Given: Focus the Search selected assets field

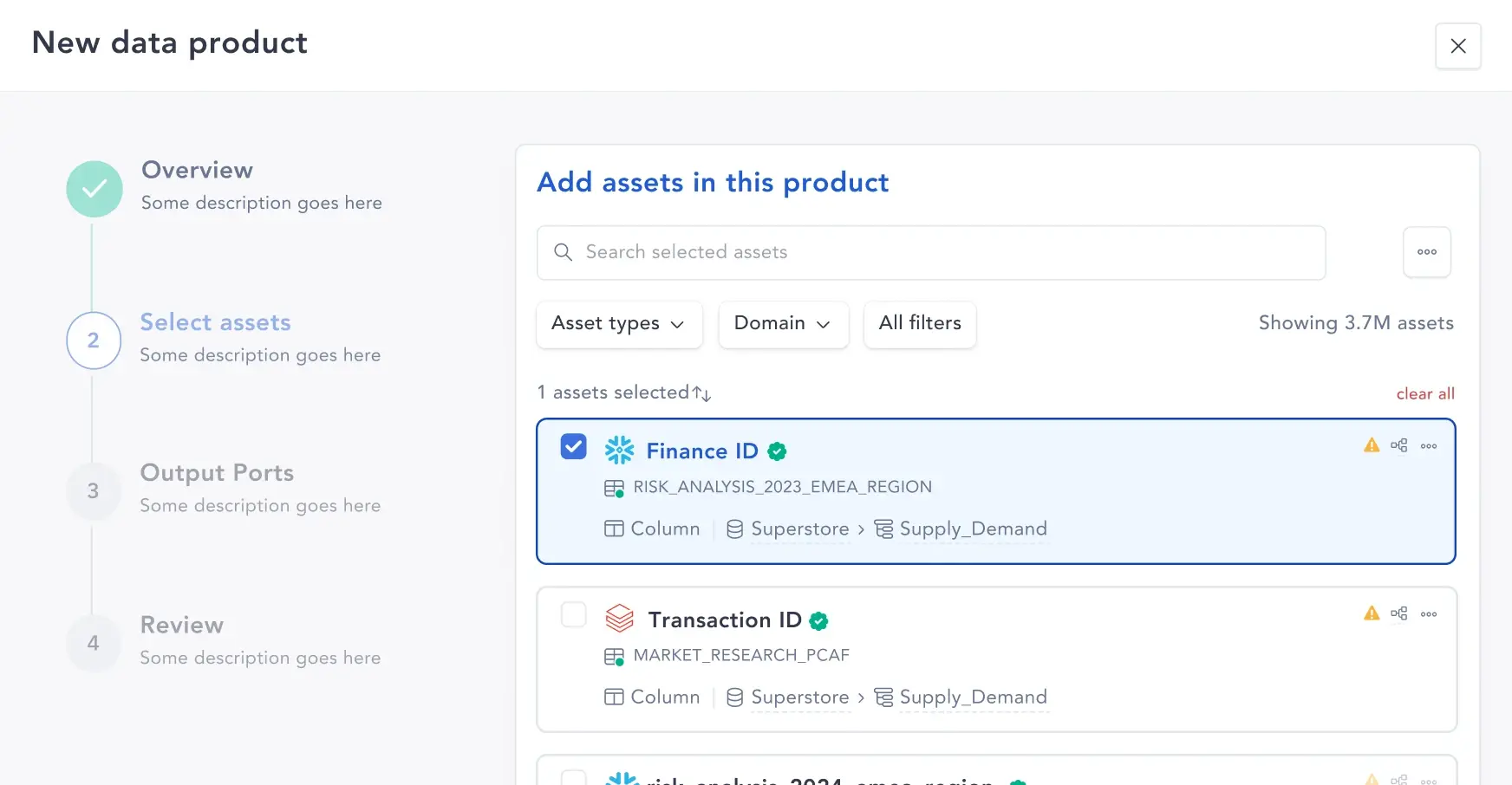Looking at the screenshot, I should point(931,252).
